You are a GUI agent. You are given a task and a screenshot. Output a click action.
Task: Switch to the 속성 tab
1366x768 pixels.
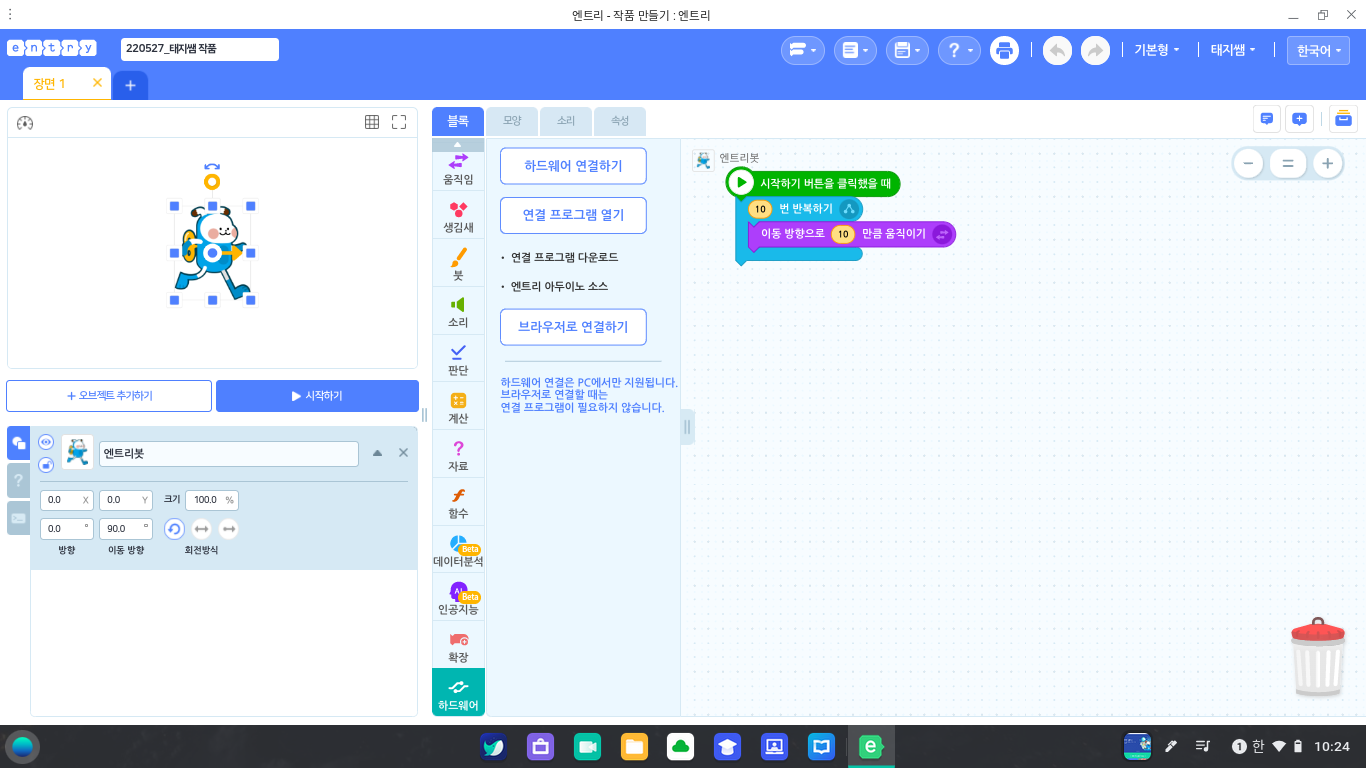pos(620,121)
